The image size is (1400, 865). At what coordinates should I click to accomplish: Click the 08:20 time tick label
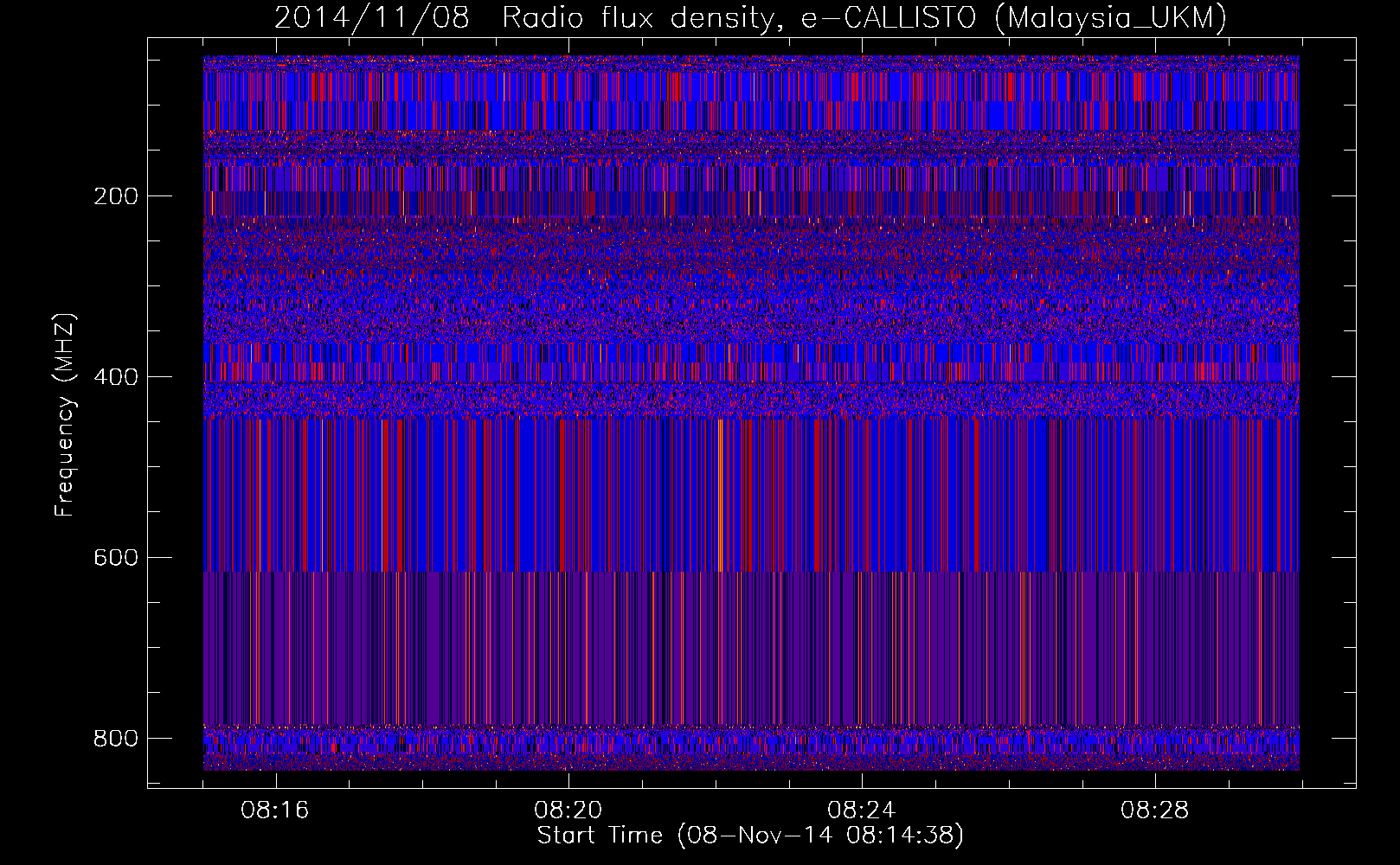pyautogui.click(x=568, y=811)
